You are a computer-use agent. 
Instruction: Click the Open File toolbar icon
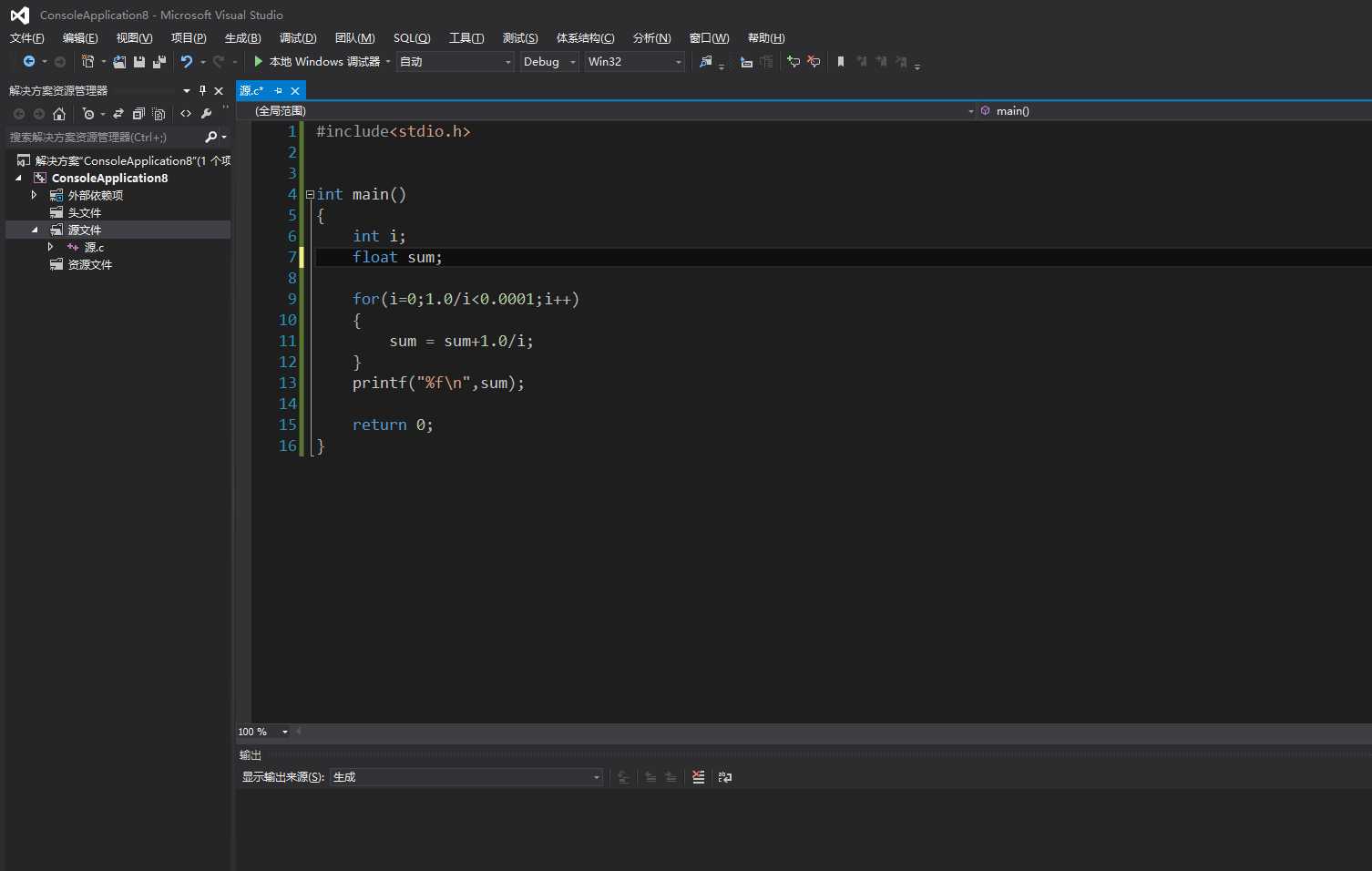coord(119,62)
